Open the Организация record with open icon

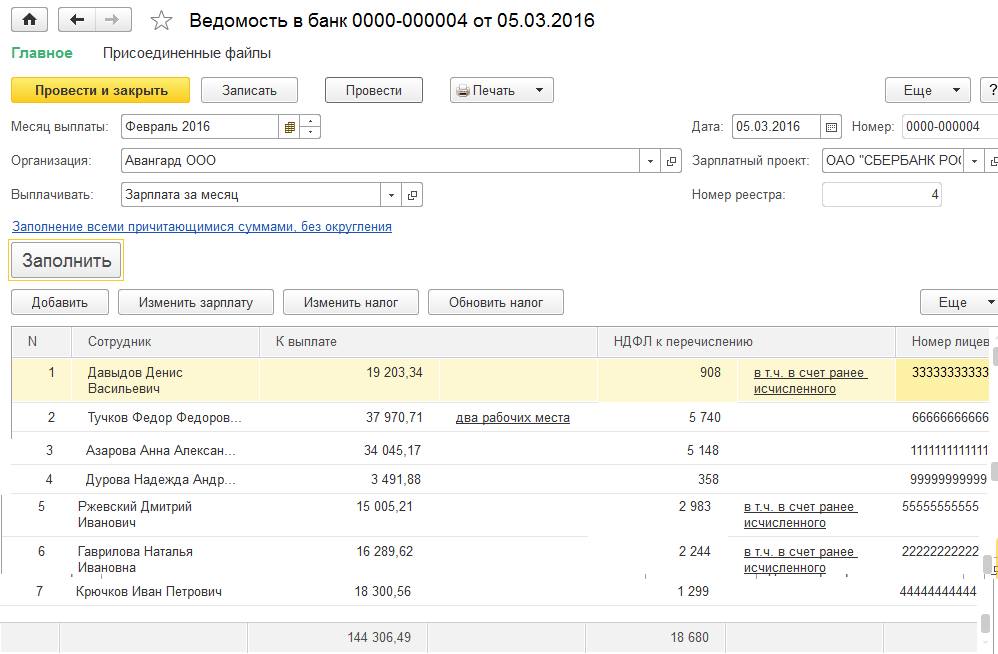pos(671,161)
